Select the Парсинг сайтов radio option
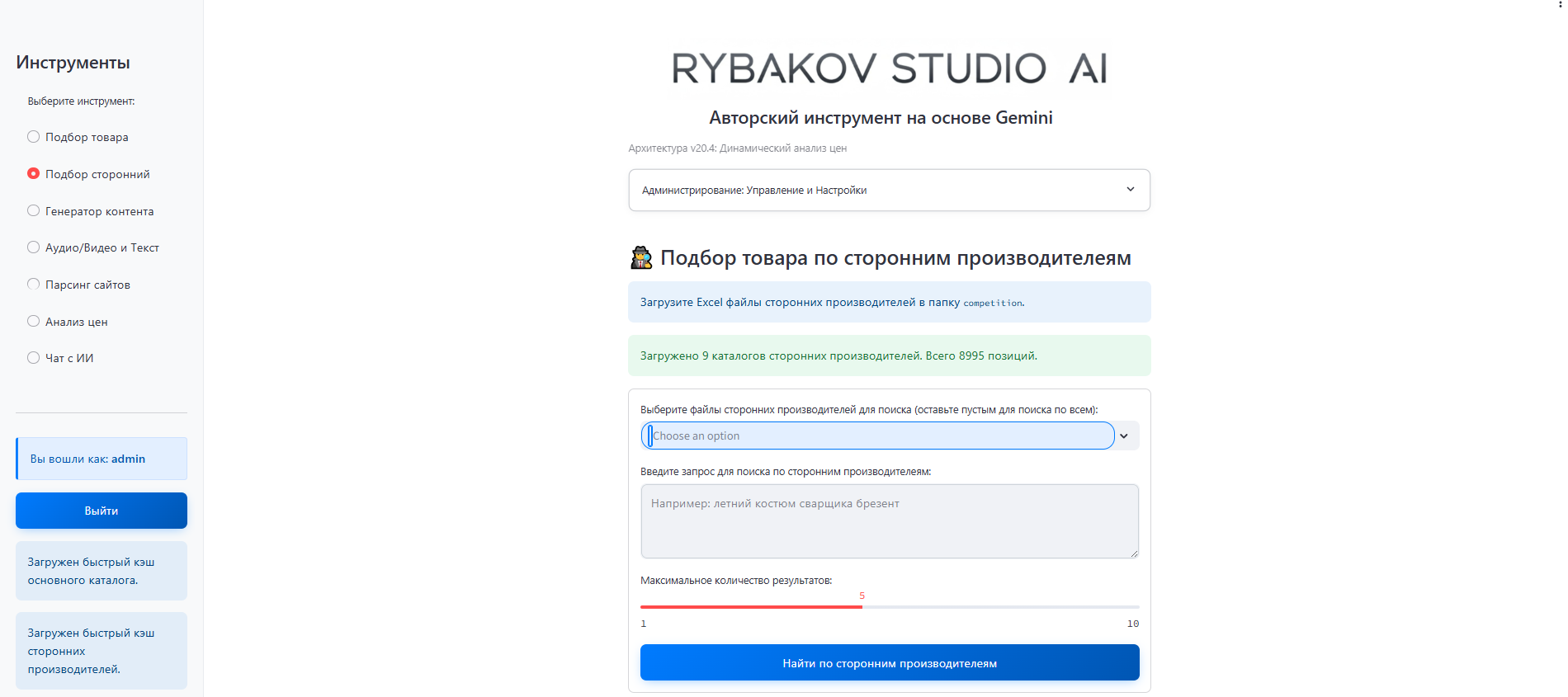This screenshot has height=697, width=1568. click(x=34, y=285)
